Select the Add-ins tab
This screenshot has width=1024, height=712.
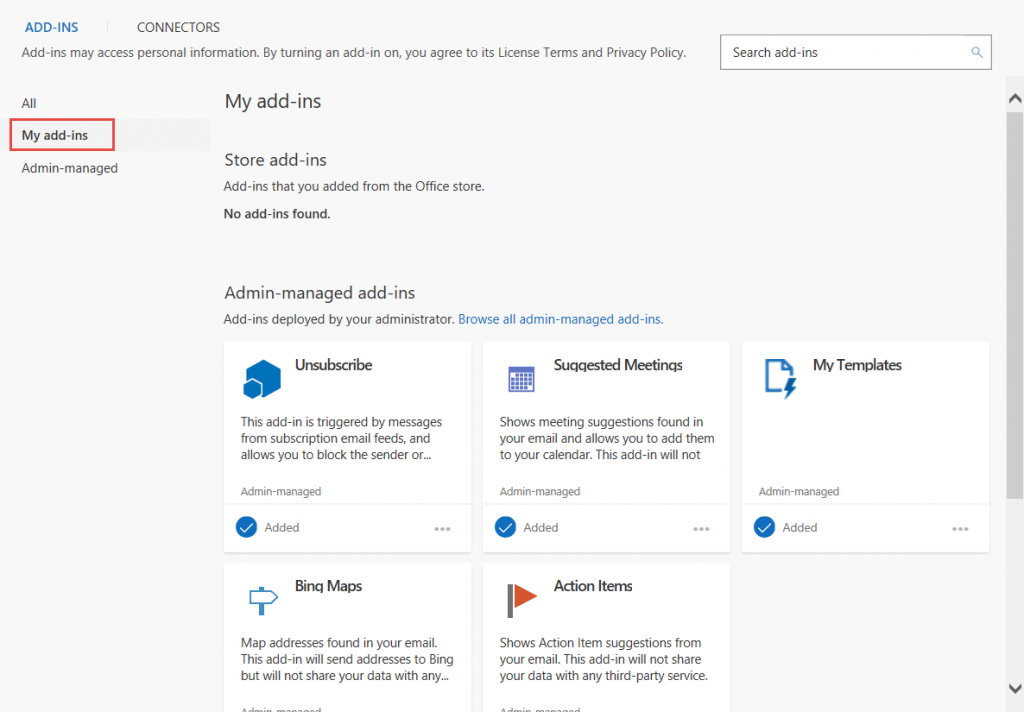point(52,27)
